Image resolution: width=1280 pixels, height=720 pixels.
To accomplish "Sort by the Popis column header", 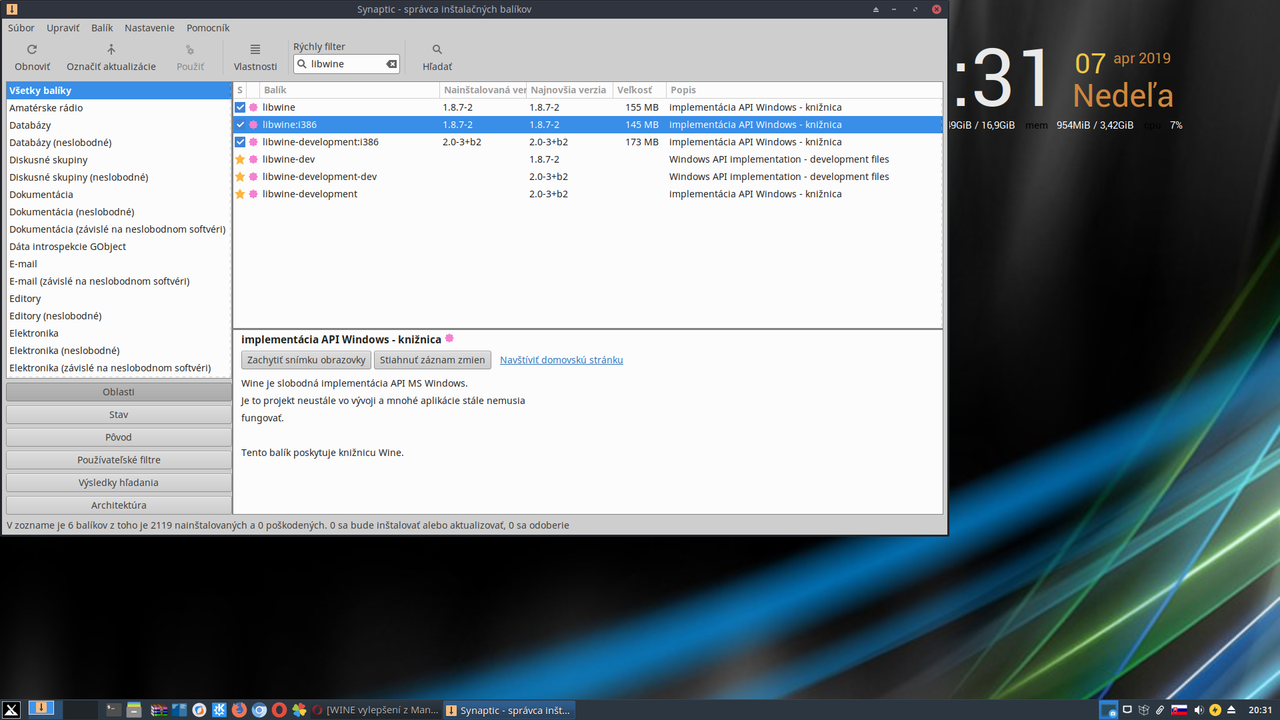I will point(804,90).
